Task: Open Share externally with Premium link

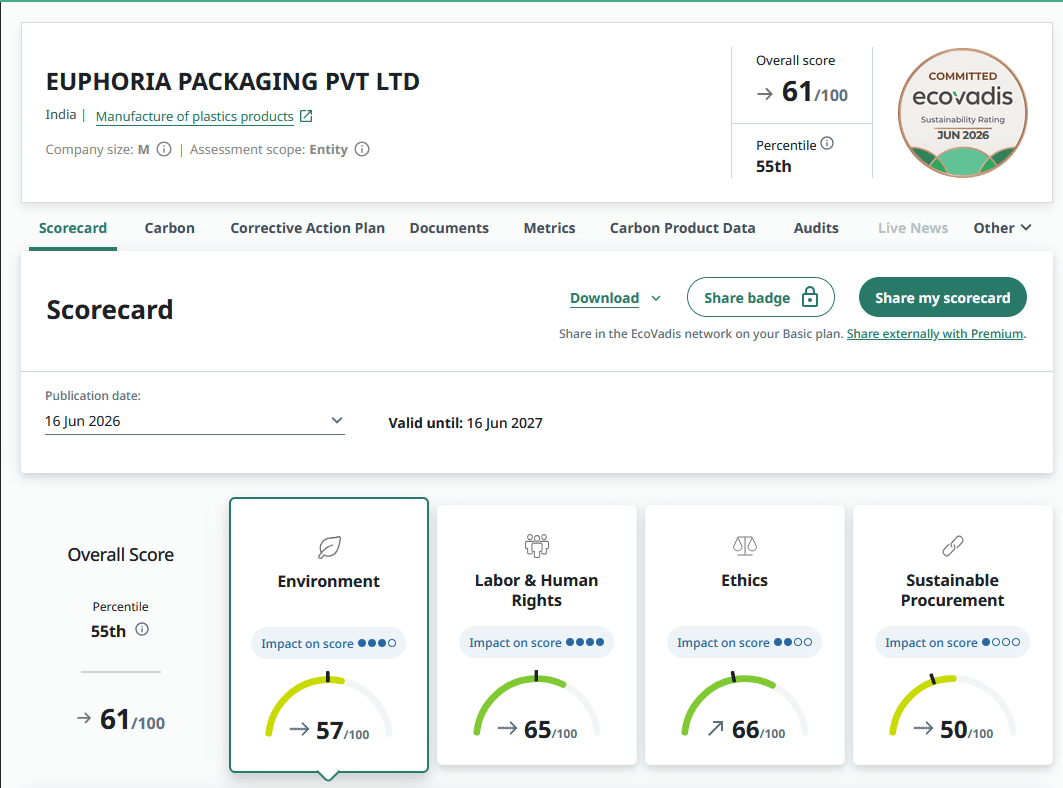Action: point(935,334)
